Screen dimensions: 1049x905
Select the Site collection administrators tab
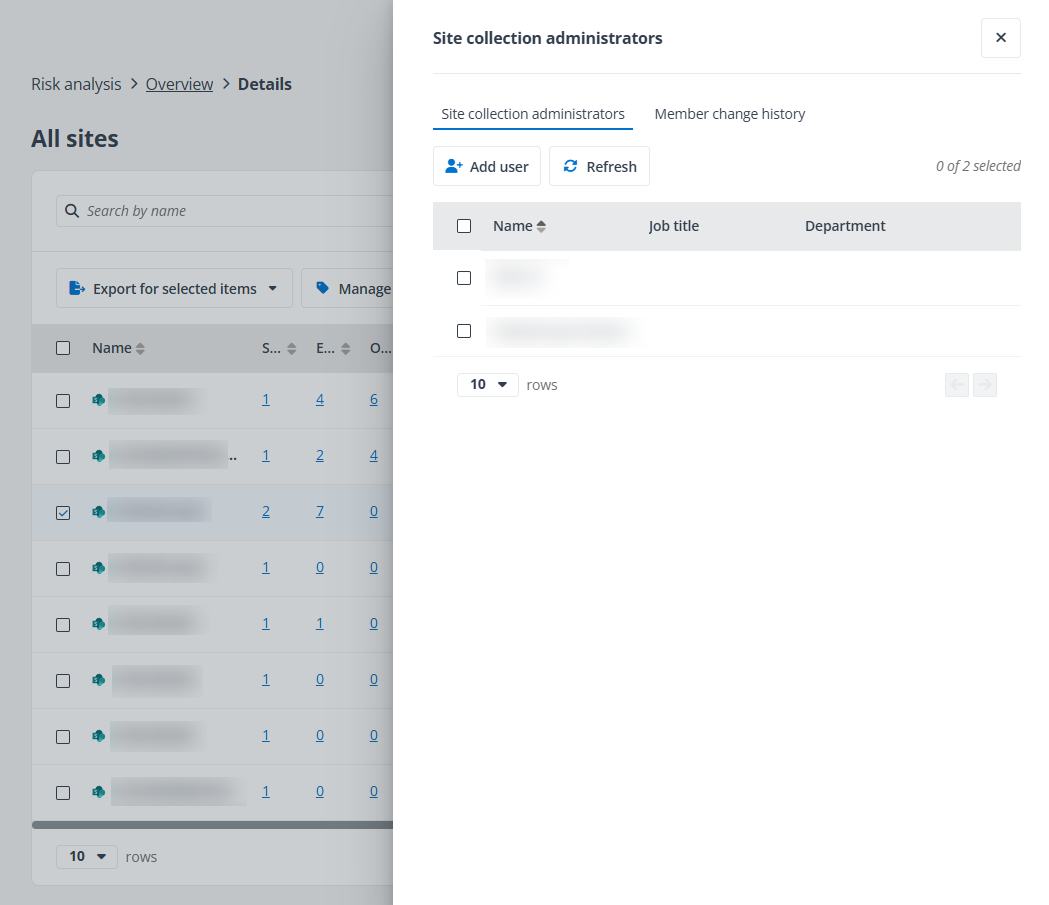pos(532,114)
